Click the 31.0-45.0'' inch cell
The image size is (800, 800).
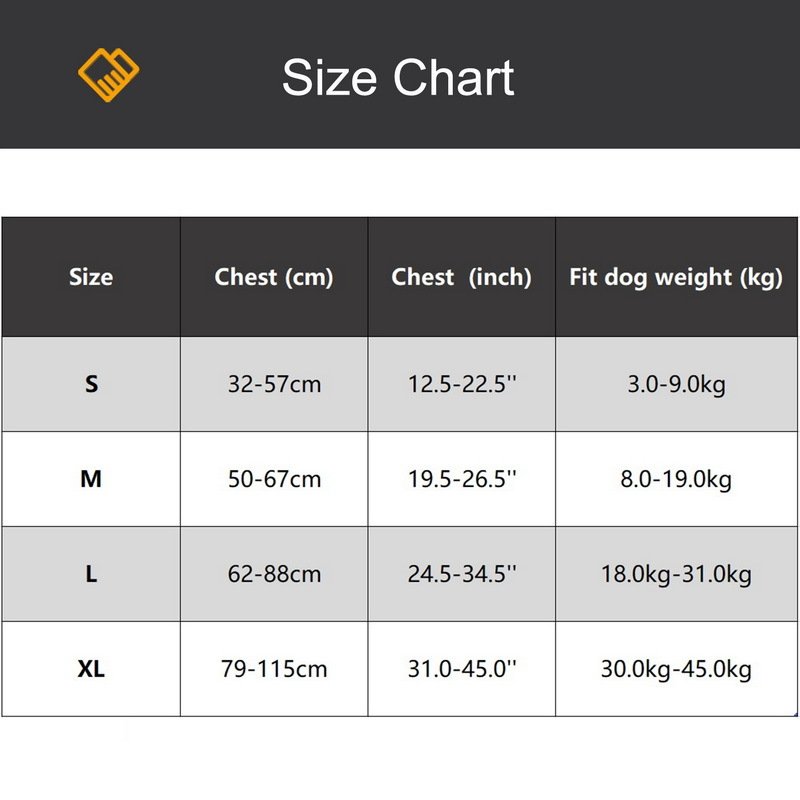[x=461, y=669]
